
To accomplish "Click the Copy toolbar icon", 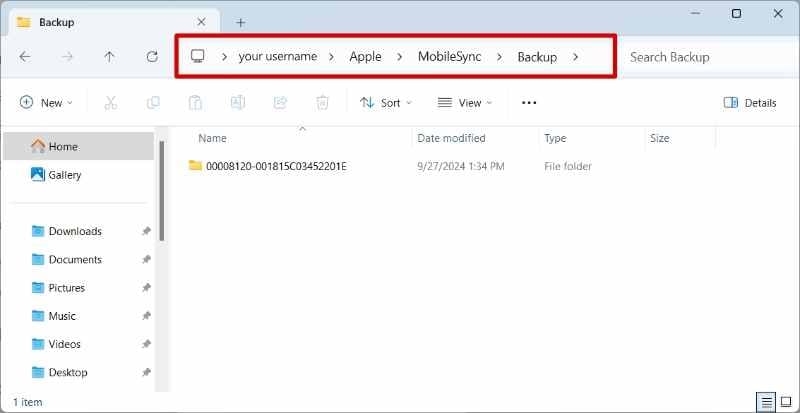I will pos(153,103).
